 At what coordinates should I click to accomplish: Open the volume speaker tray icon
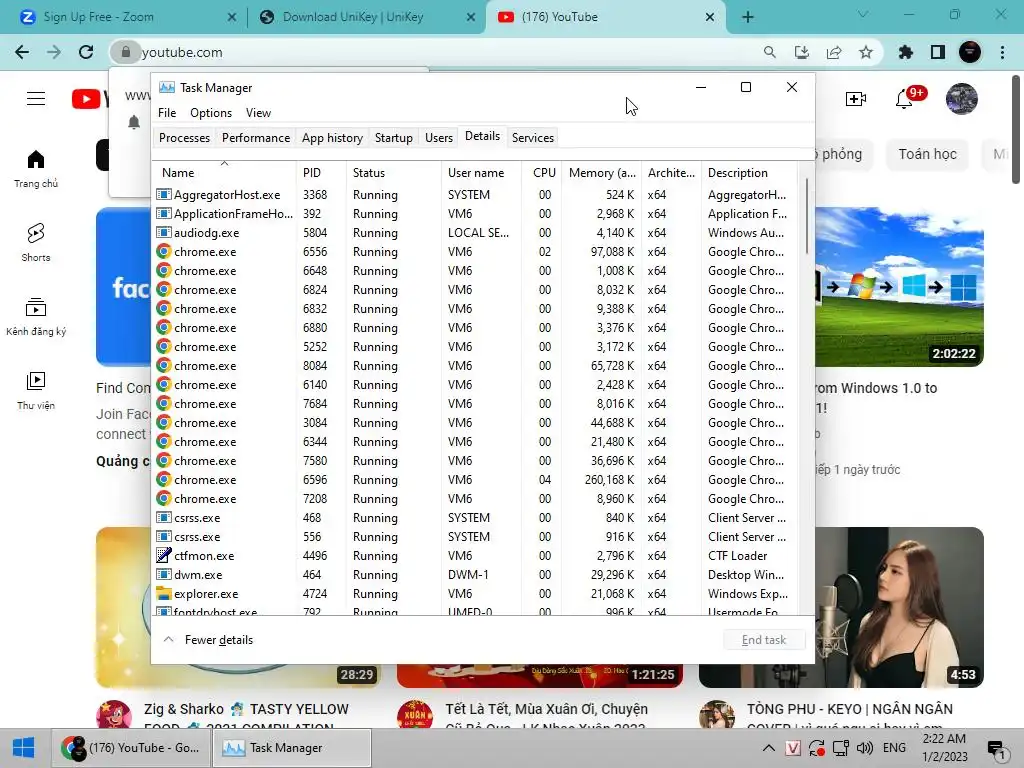tap(865, 748)
